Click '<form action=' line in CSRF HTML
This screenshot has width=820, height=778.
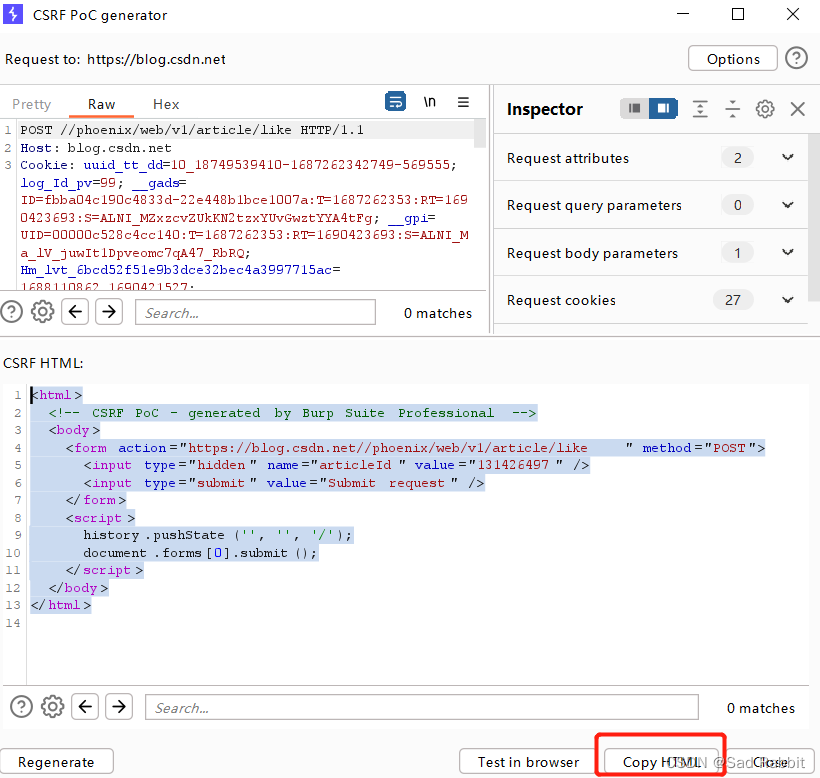coord(415,448)
